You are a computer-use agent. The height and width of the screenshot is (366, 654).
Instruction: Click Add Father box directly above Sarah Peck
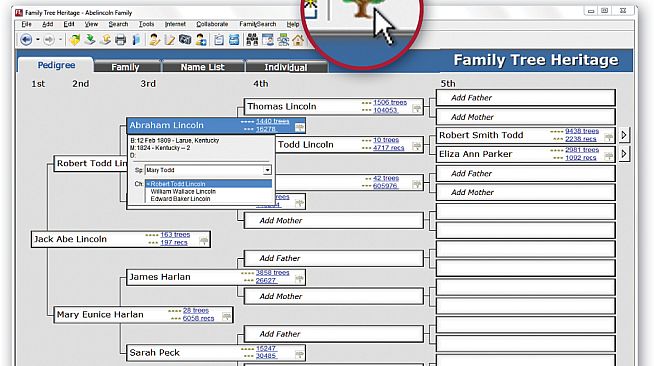(x=334, y=334)
